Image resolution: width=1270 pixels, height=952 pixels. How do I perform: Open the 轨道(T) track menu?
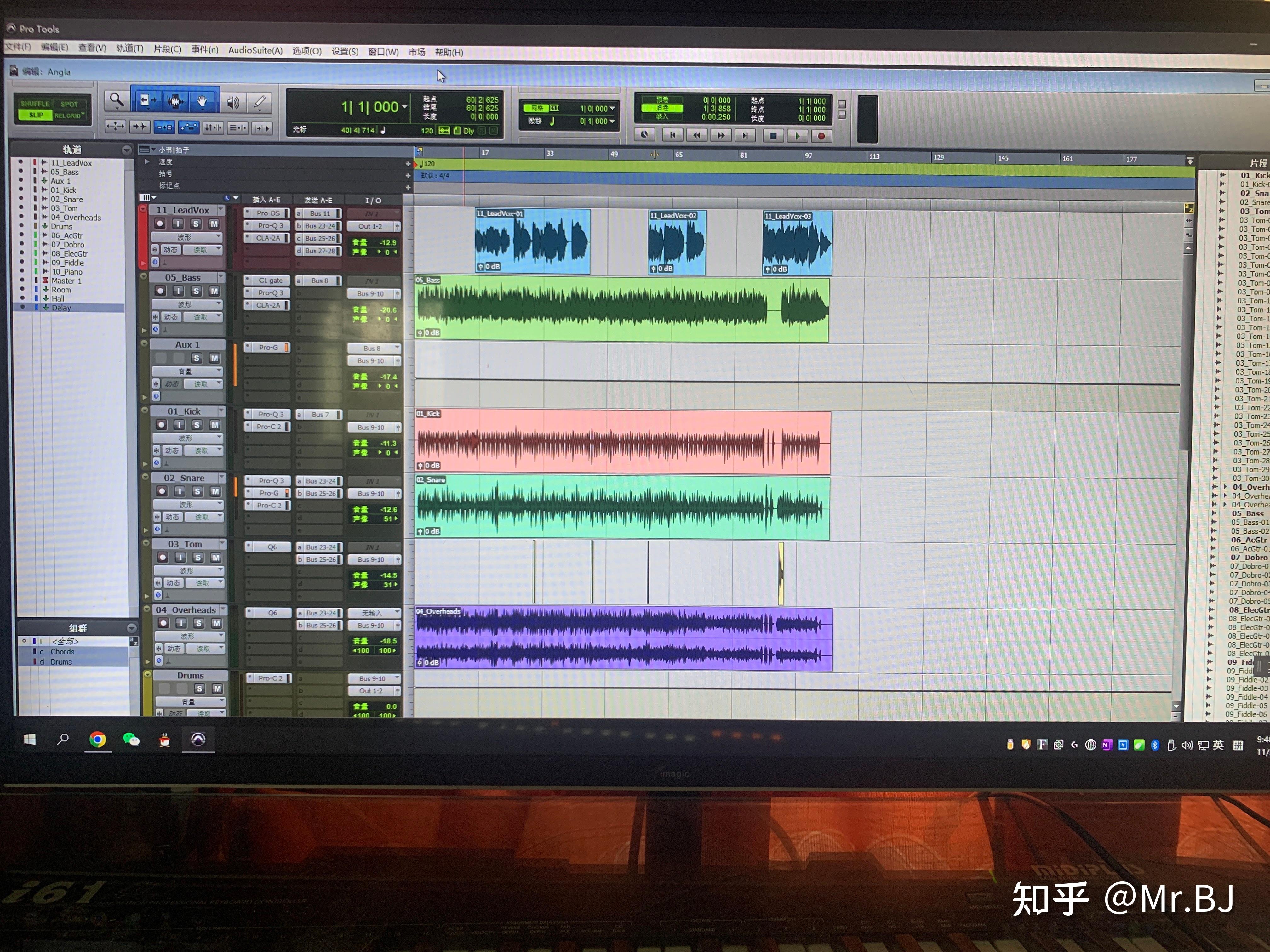[x=129, y=49]
